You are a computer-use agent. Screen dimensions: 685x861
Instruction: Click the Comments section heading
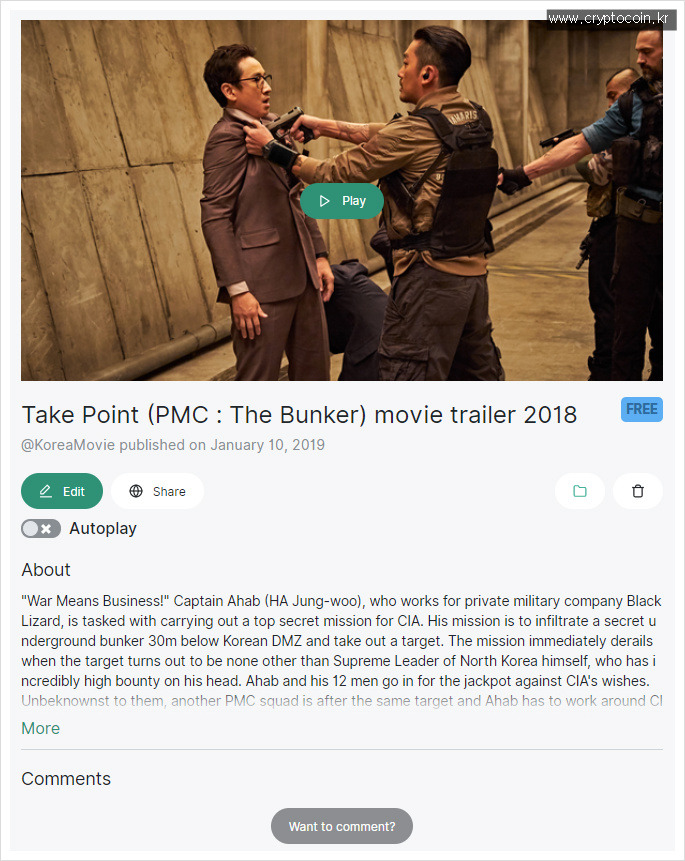(x=66, y=779)
